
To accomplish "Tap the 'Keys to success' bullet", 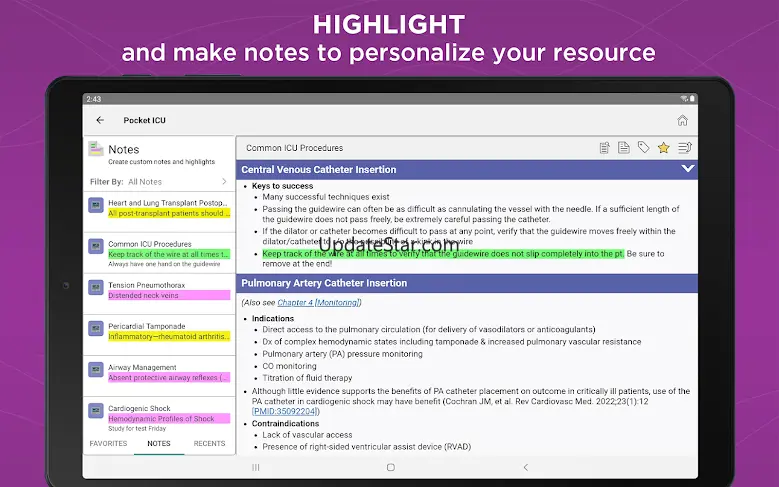I will tap(282, 186).
